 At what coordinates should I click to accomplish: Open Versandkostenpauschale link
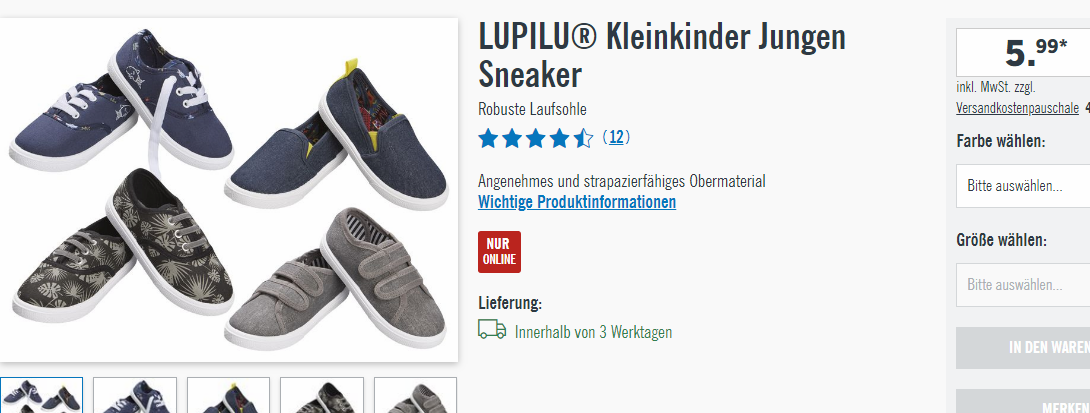(1018, 108)
